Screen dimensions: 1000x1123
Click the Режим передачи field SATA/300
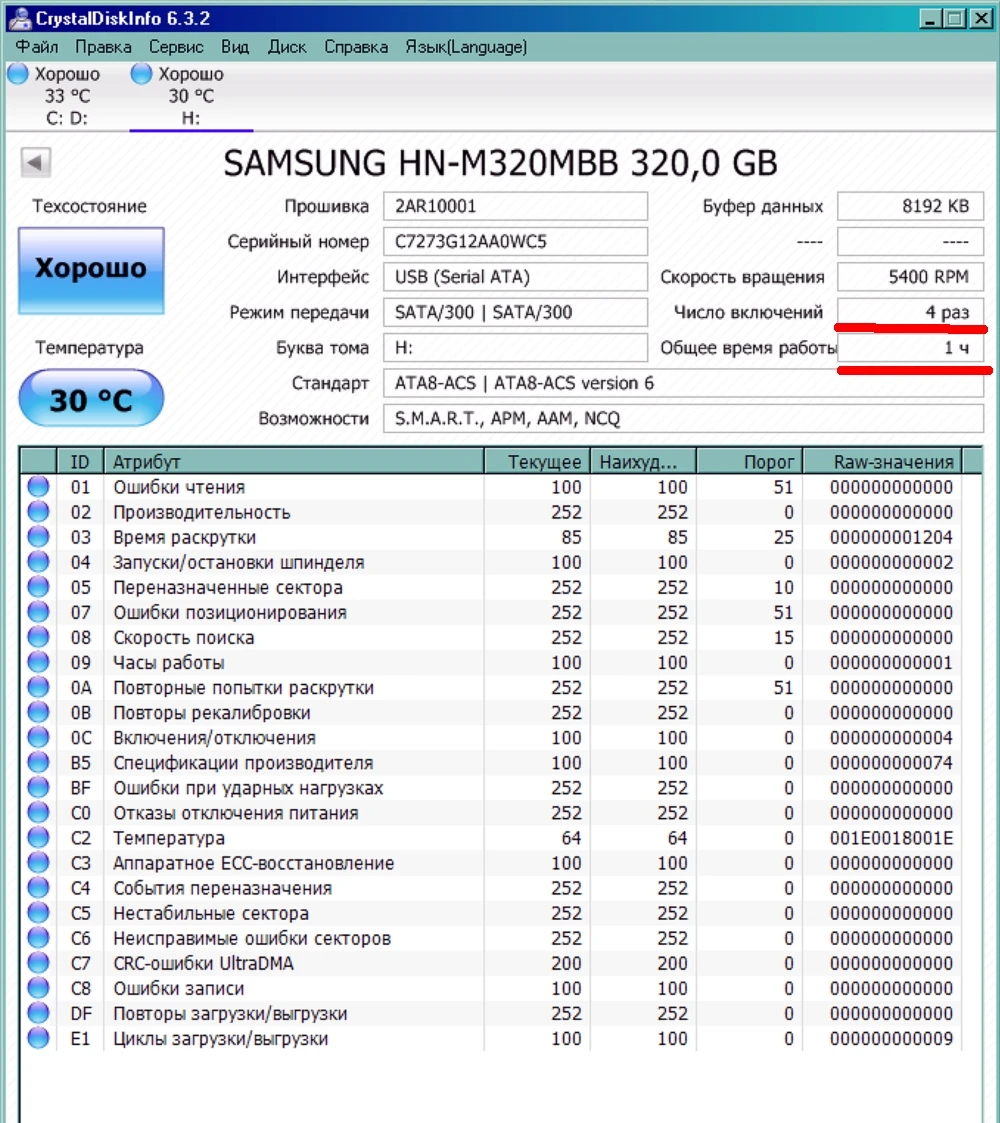coord(515,312)
